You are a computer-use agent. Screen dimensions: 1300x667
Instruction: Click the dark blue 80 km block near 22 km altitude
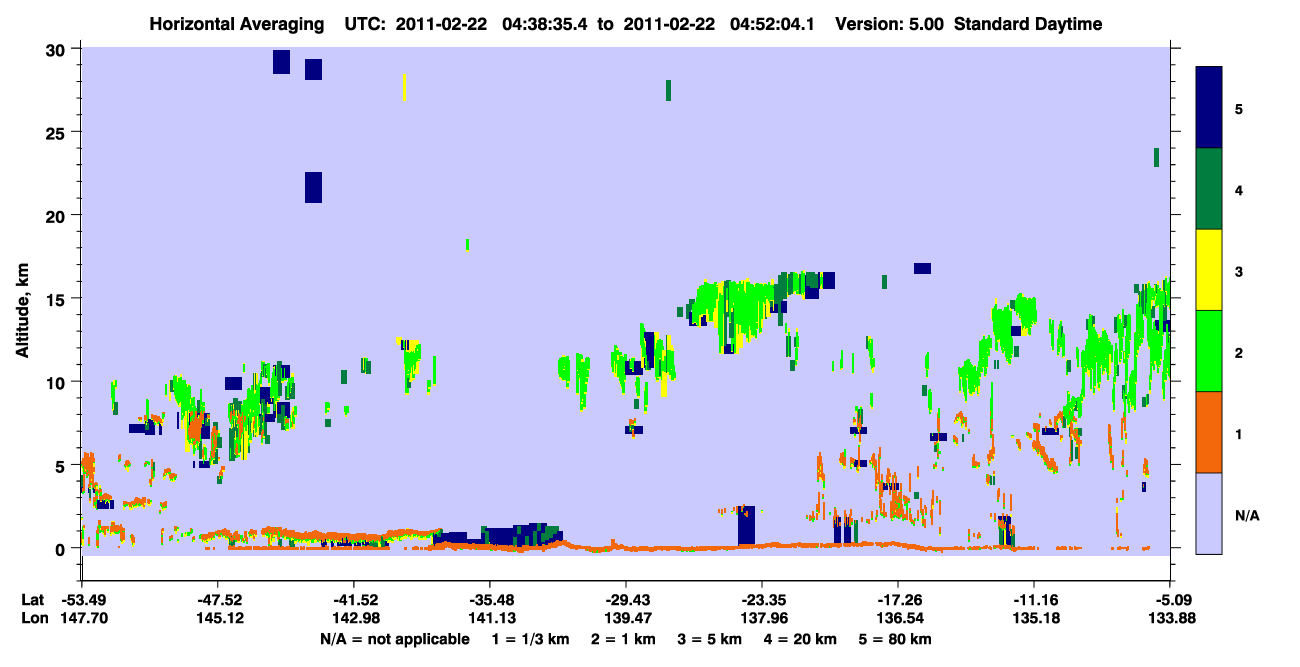tap(313, 187)
